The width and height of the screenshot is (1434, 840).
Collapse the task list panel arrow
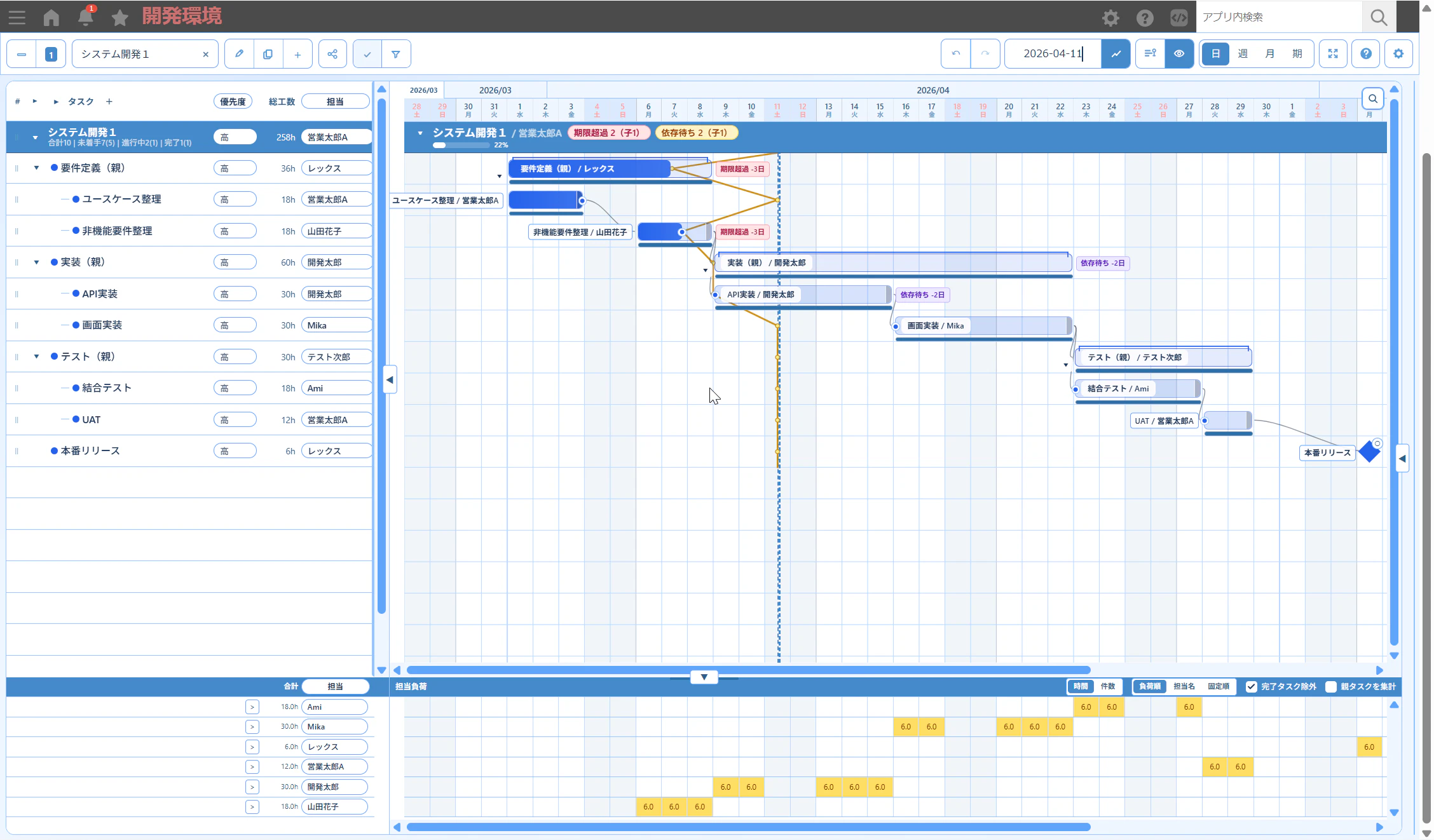390,380
